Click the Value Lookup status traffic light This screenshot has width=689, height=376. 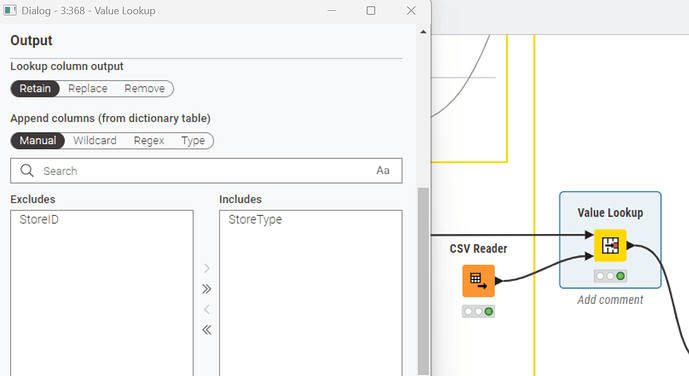[610, 276]
